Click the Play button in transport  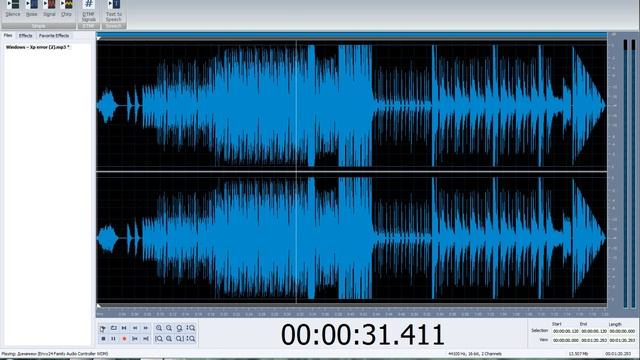pos(103,328)
